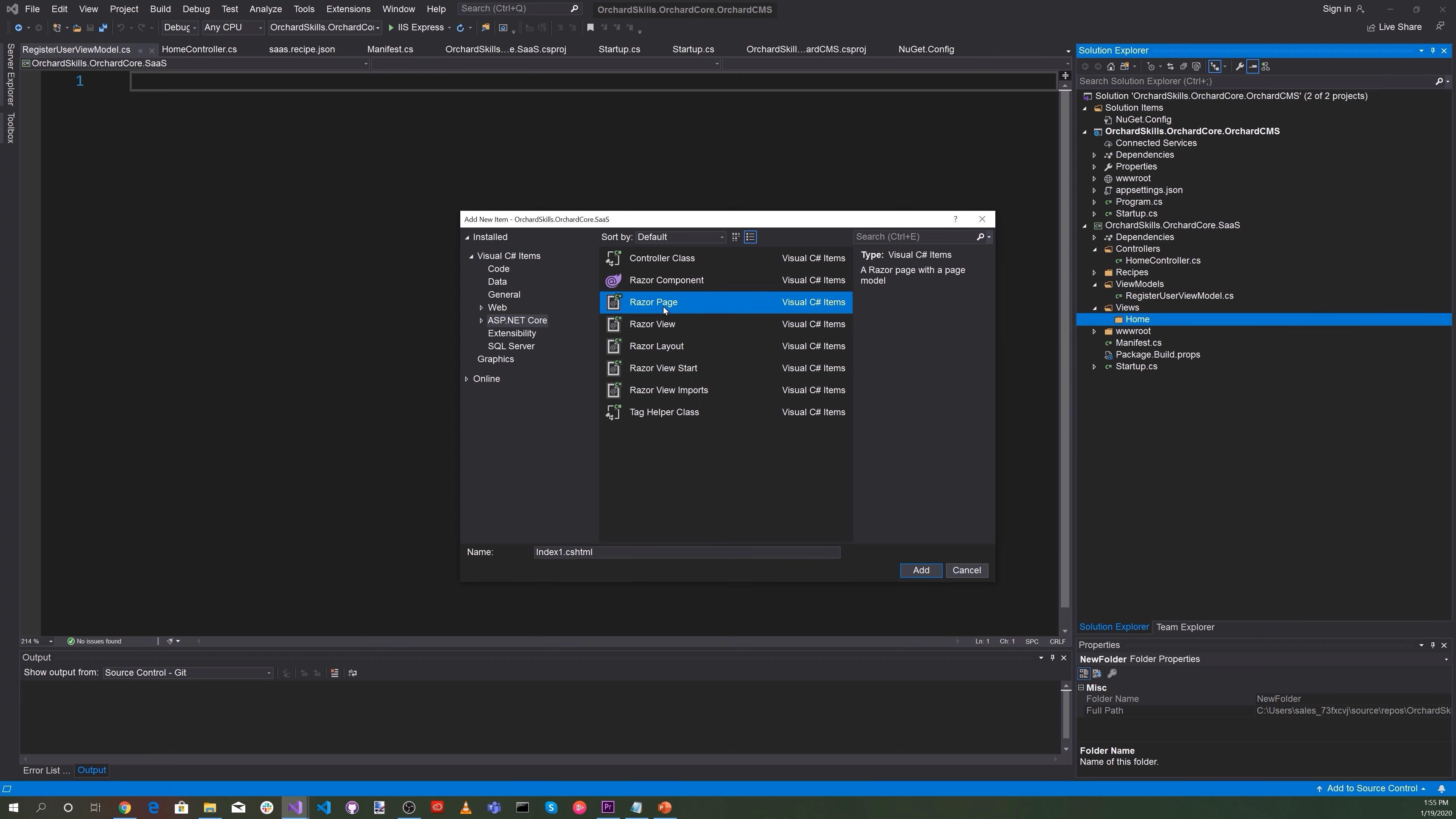Open File Explorer from Windows taskbar
Image resolution: width=1456 pixels, height=819 pixels.
210,808
